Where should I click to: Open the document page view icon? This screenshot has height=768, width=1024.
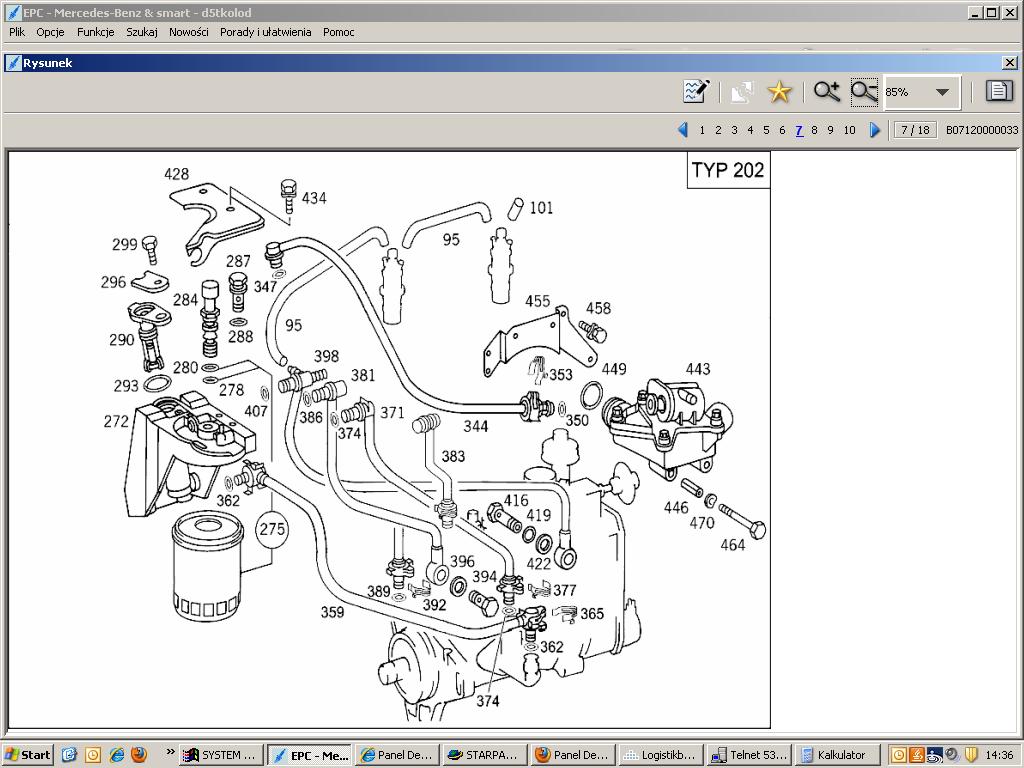tap(998, 92)
